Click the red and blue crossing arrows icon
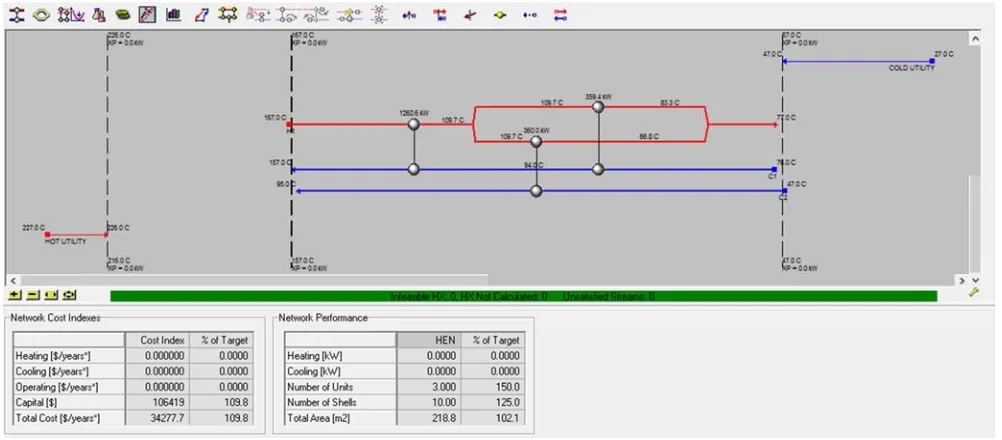1002x440 pixels. 470,15
